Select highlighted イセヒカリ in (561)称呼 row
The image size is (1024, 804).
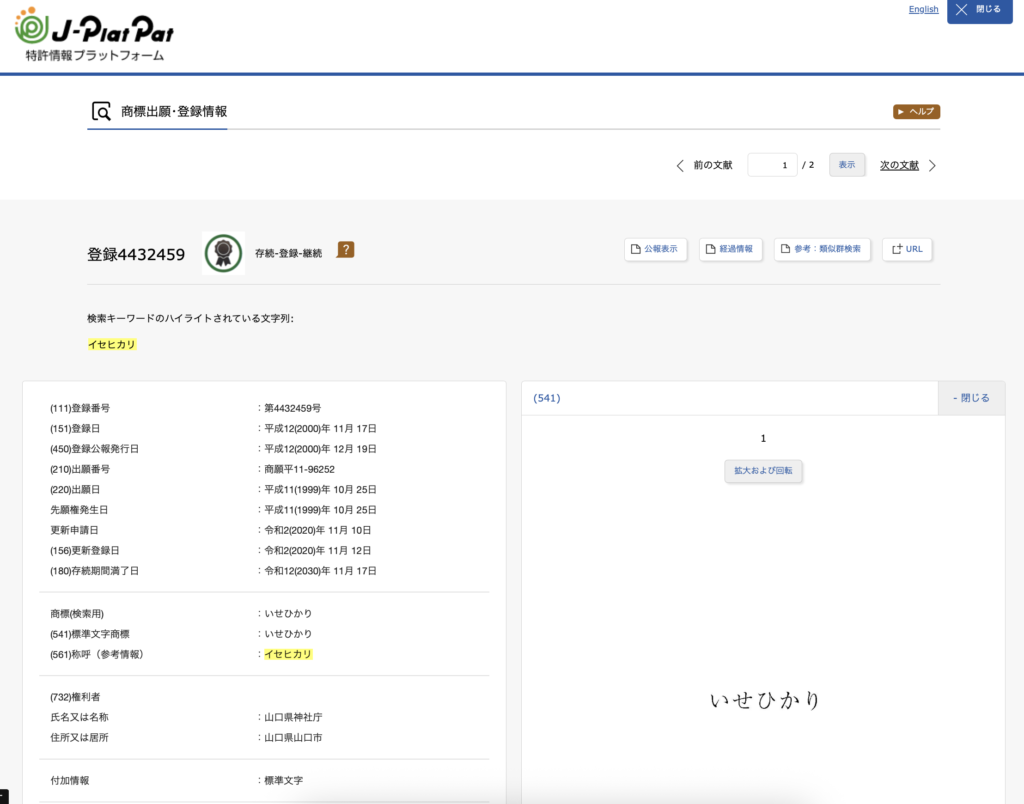(288, 654)
